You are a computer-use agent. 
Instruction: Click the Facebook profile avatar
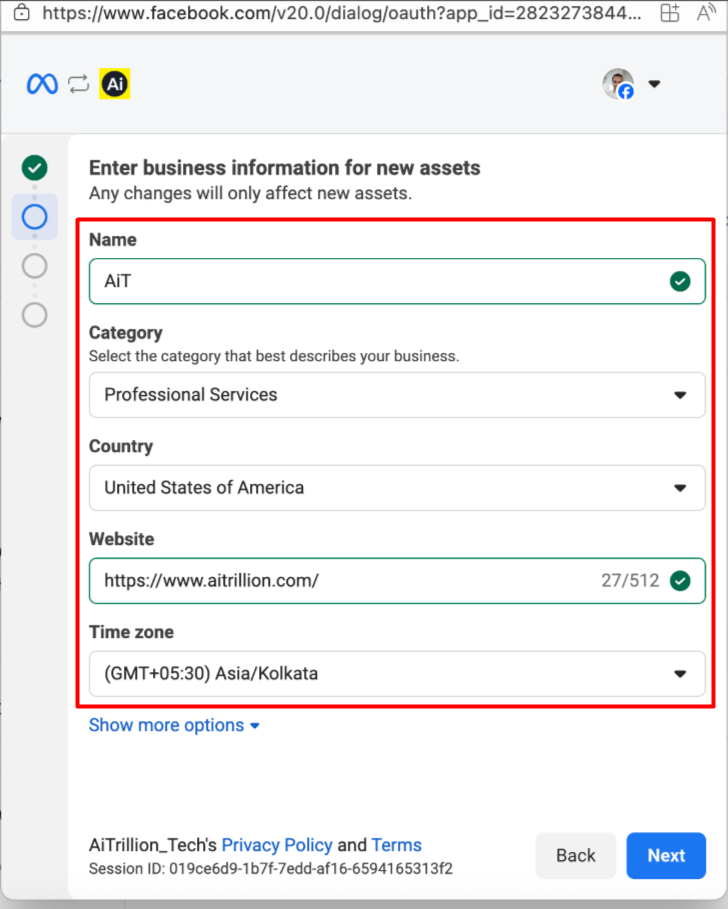[x=618, y=84]
